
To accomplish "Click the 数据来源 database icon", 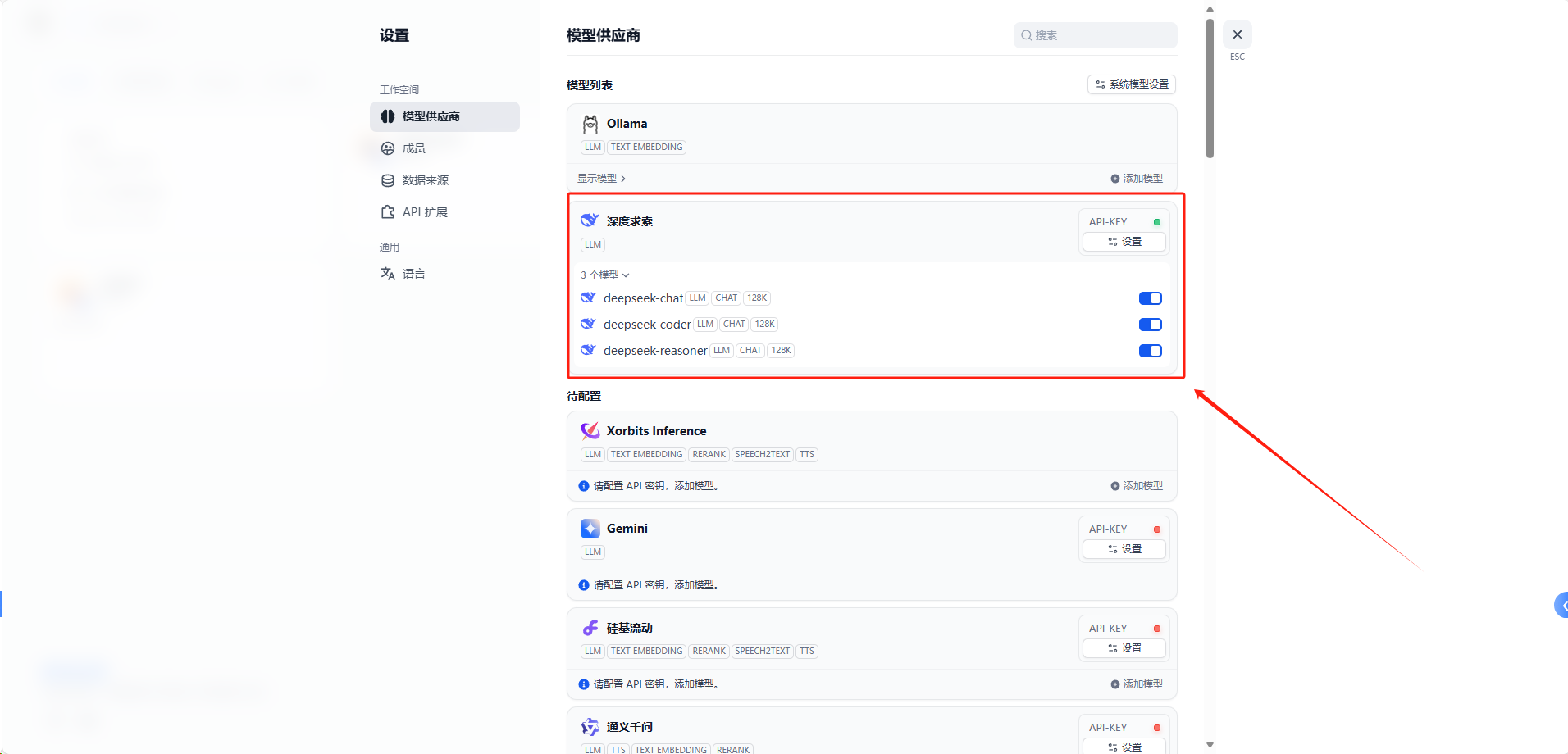I will (388, 180).
